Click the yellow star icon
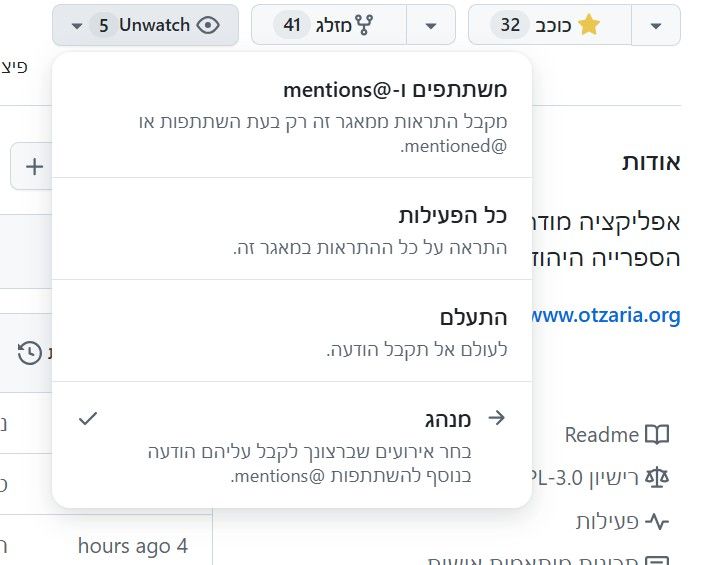This screenshot has width=715, height=565. click(589, 25)
